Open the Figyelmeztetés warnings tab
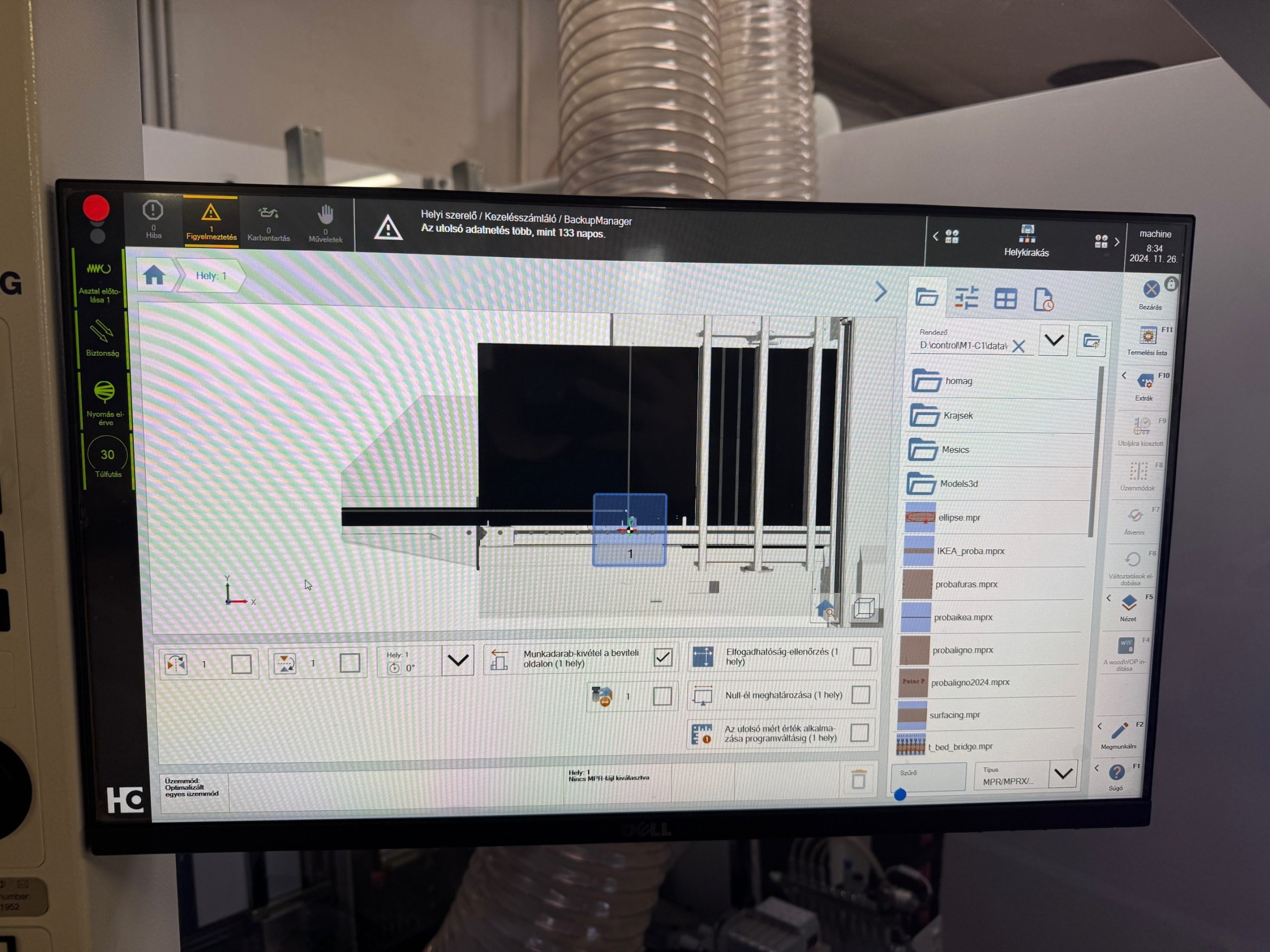Image resolution: width=1270 pixels, height=952 pixels. pyautogui.click(x=211, y=222)
